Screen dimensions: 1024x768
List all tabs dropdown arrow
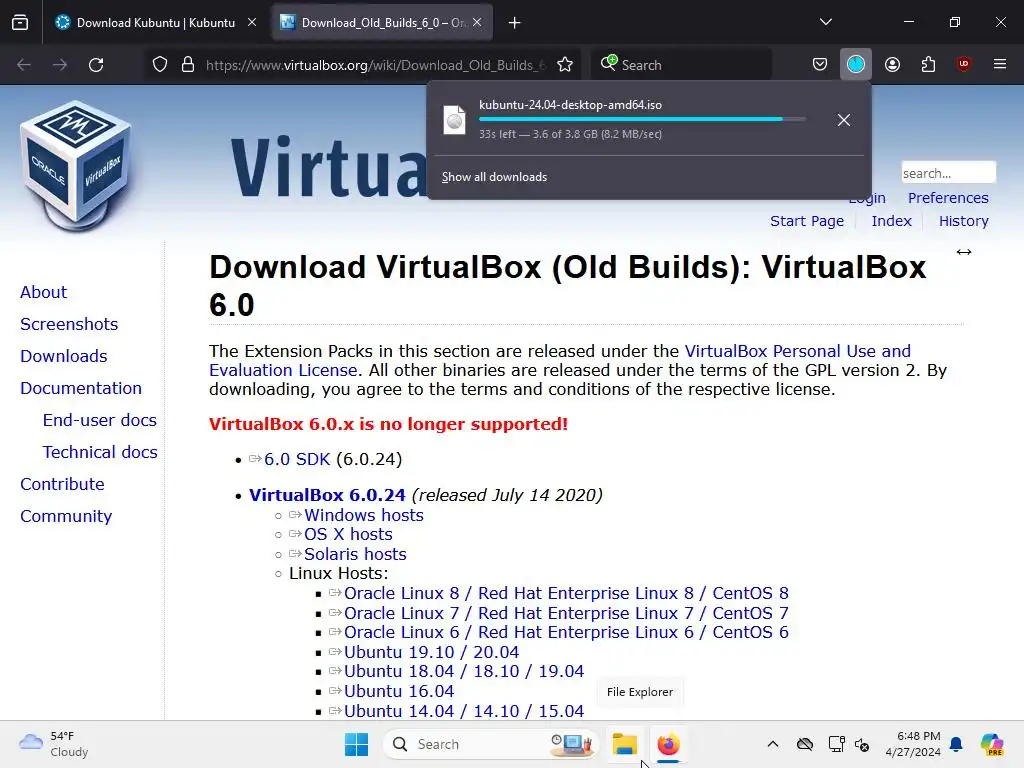825,22
